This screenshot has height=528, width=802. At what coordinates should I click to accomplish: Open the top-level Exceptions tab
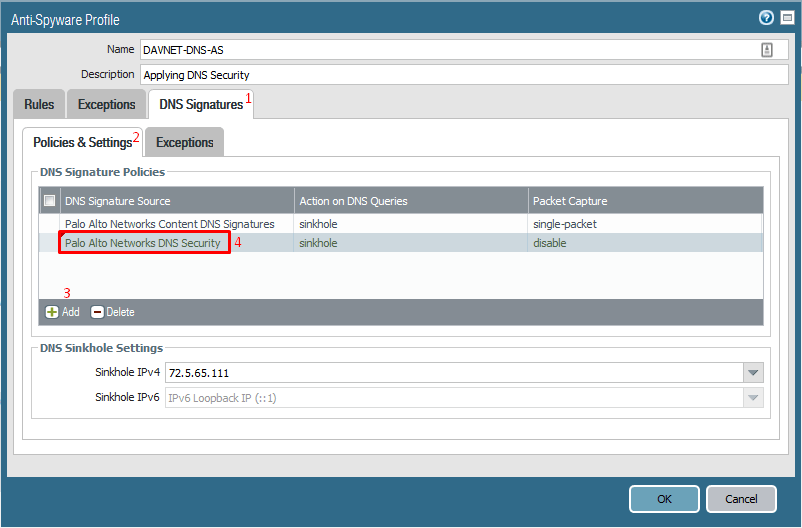(106, 104)
